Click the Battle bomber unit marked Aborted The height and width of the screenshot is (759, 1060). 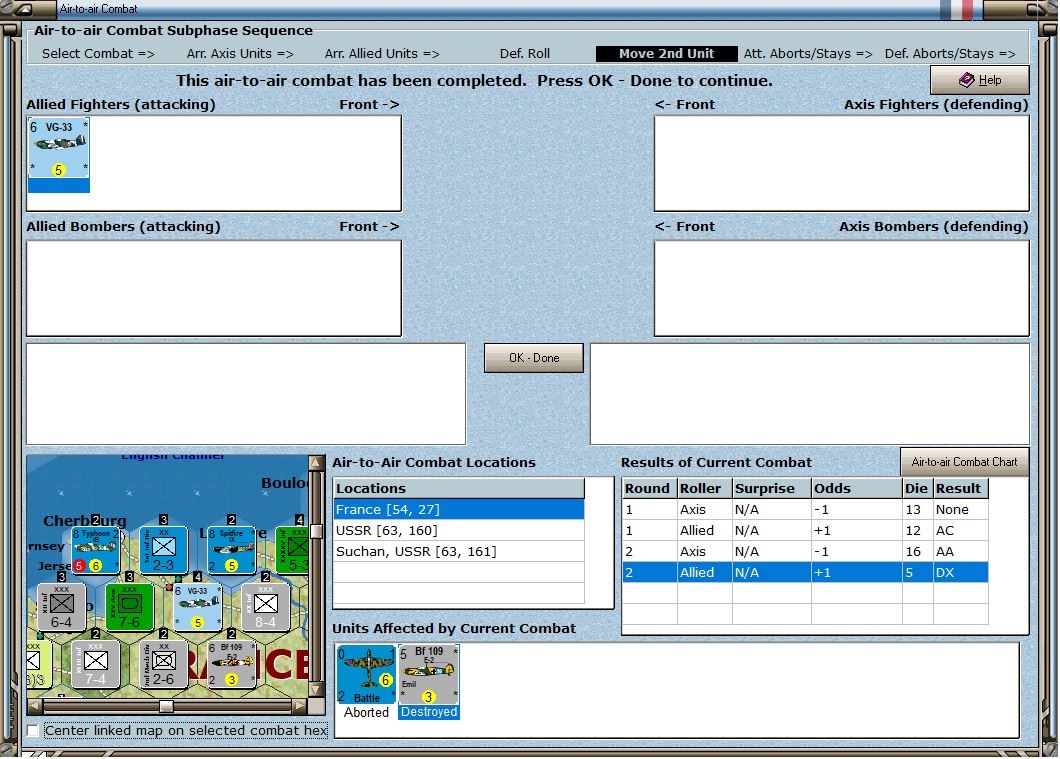(366, 675)
